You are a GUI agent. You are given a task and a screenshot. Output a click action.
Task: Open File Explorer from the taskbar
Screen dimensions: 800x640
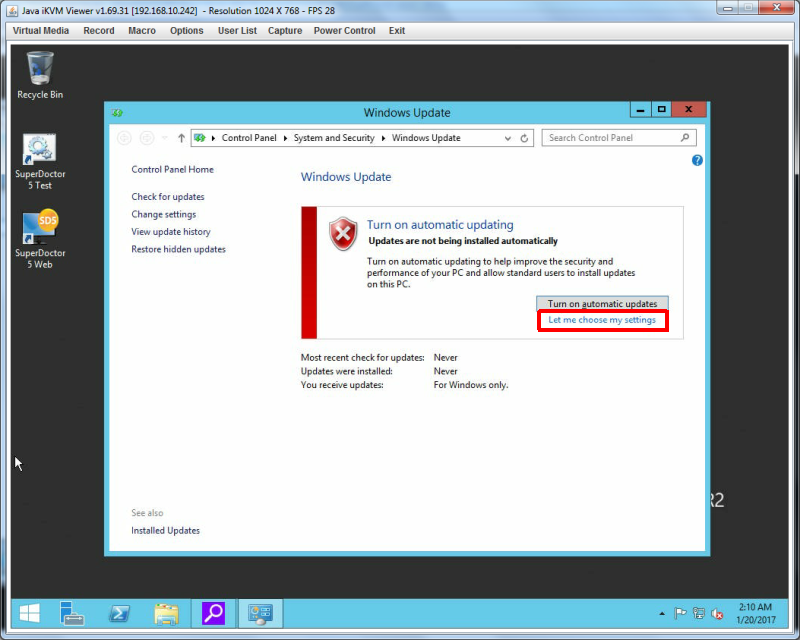coord(166,613)
